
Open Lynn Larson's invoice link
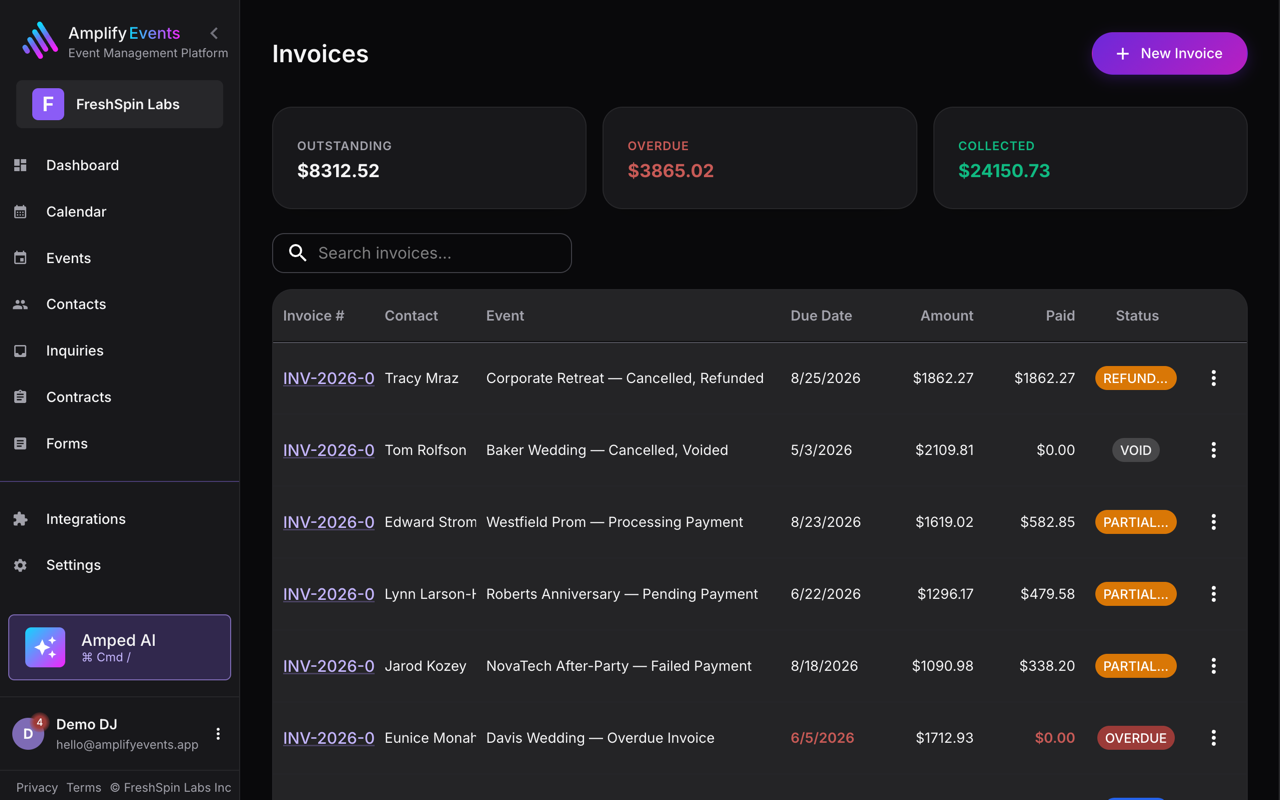click(329, 594)
